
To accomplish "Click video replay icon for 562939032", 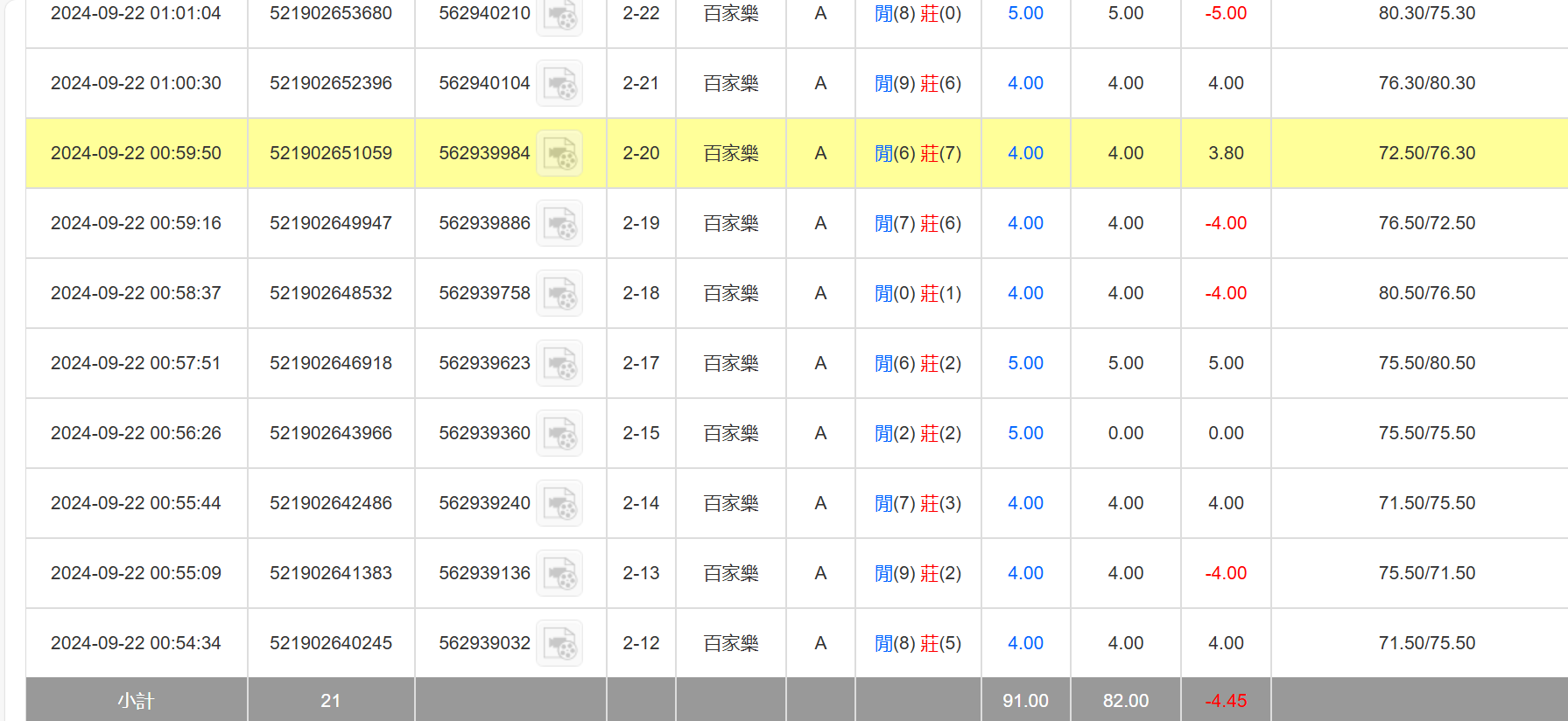I will click(559, 644).
